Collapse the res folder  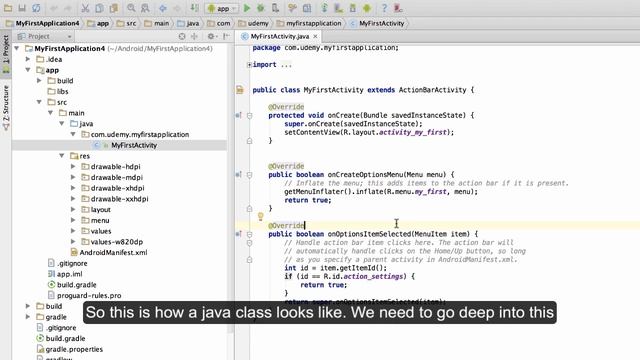tap(62, 156)
